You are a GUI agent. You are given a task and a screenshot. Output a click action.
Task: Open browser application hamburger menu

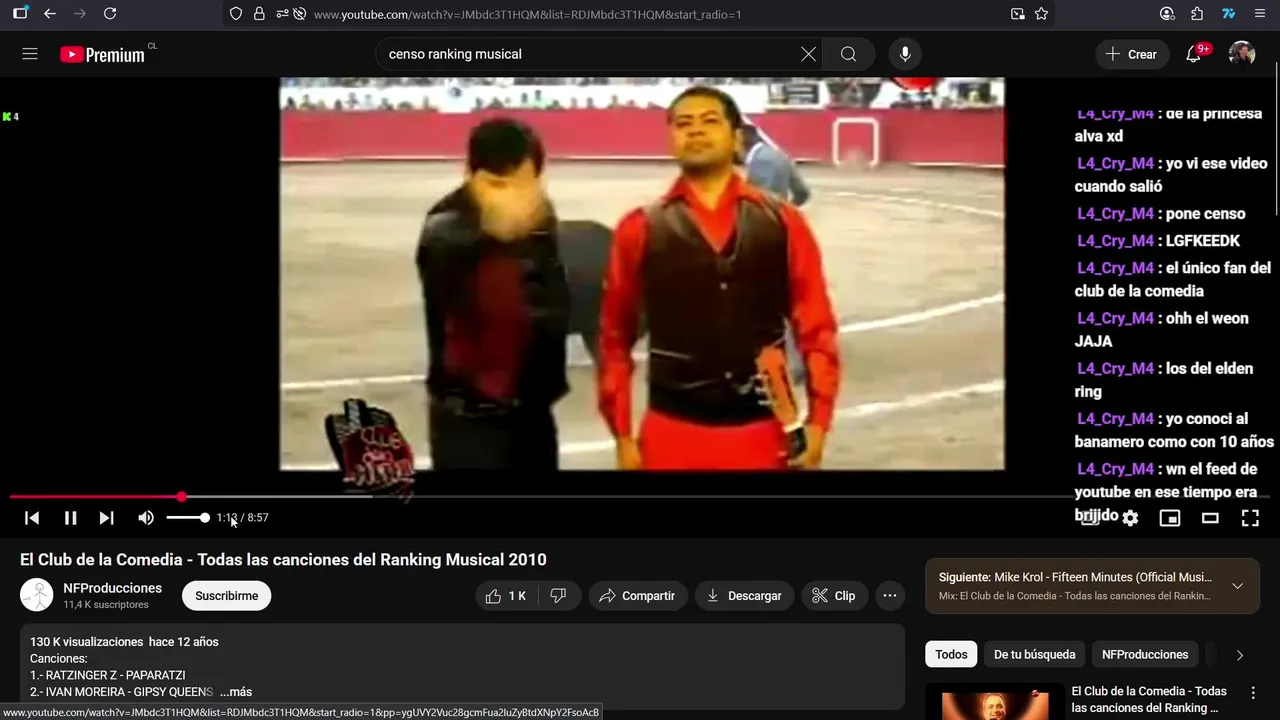1259,14
